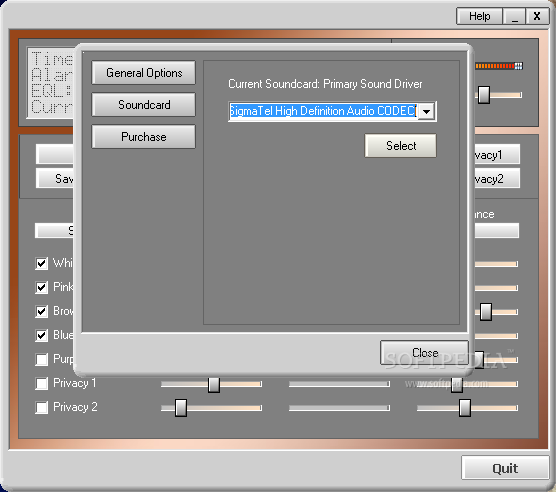Expand the soundcard dropdown arrow
The image size is (556, 492).
coord(427,112)
